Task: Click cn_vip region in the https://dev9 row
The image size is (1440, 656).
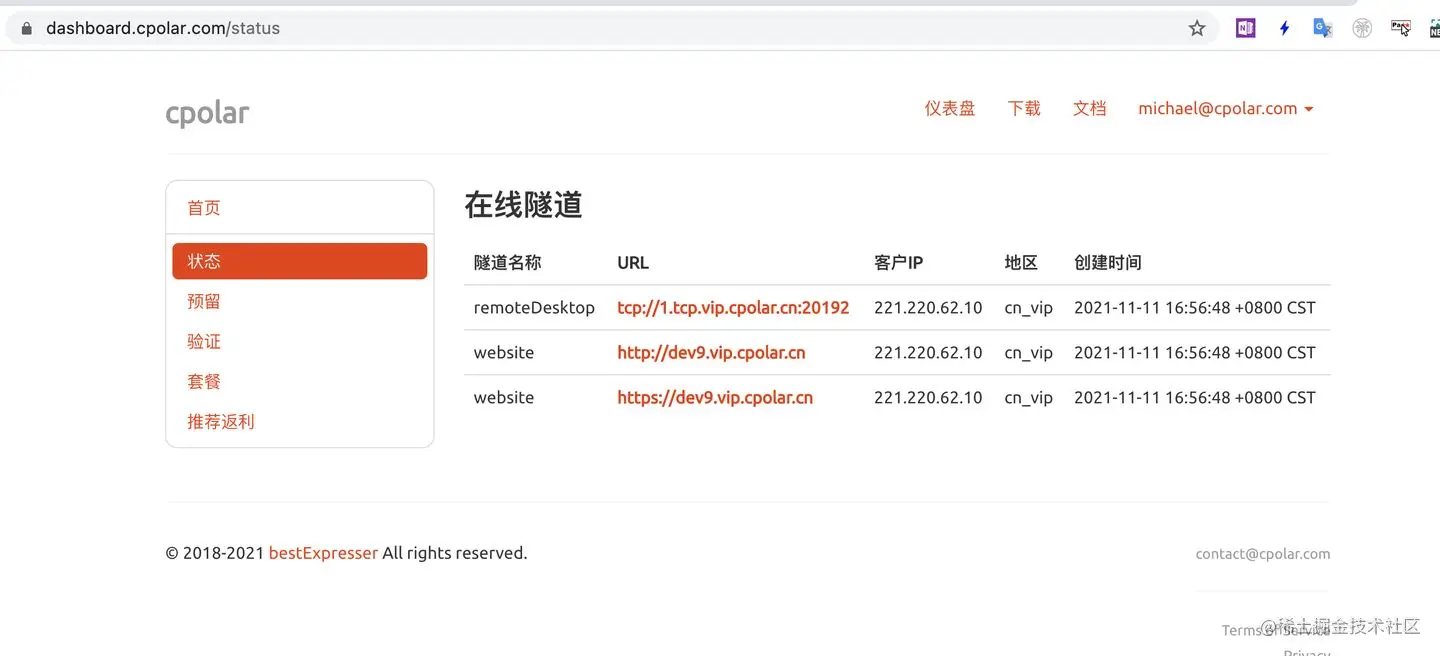Action: pyautogui.click(x=1029, y=397)
